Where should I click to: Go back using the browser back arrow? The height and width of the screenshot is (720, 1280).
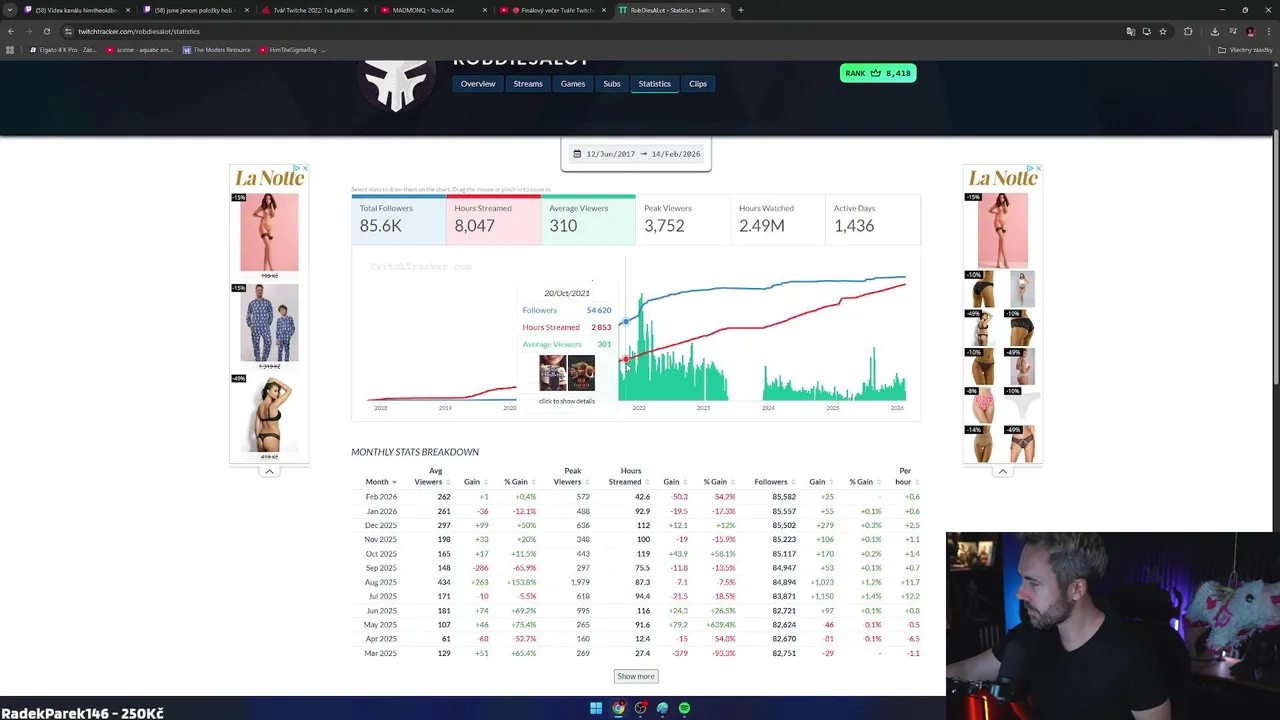tap(10, 31)
